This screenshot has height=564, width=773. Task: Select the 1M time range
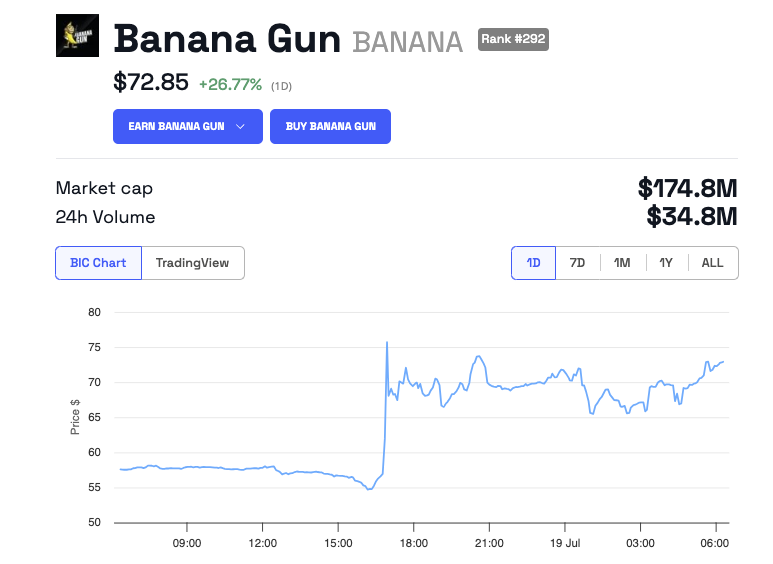[622, 263]
